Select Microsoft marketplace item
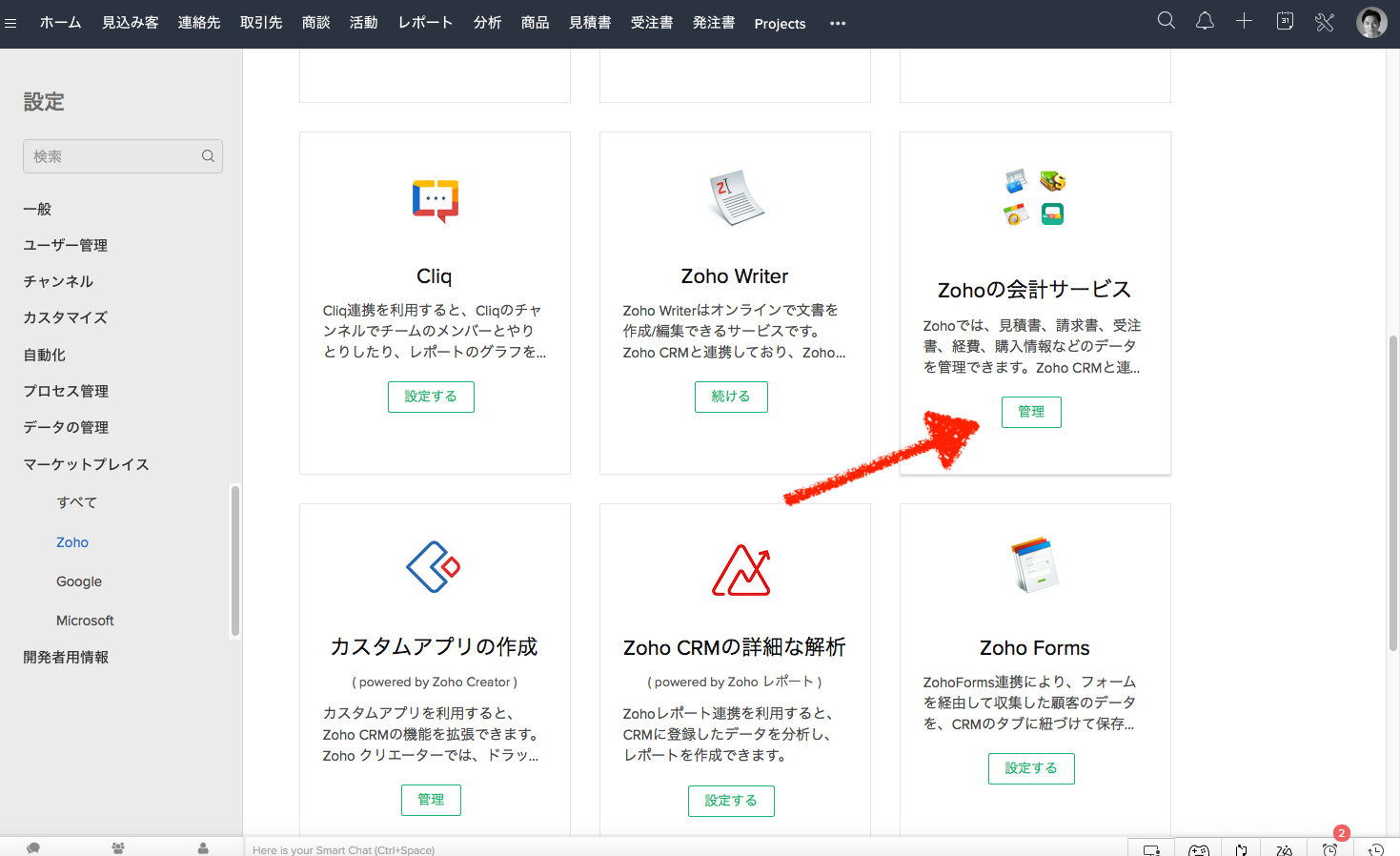 pos(85,621)
